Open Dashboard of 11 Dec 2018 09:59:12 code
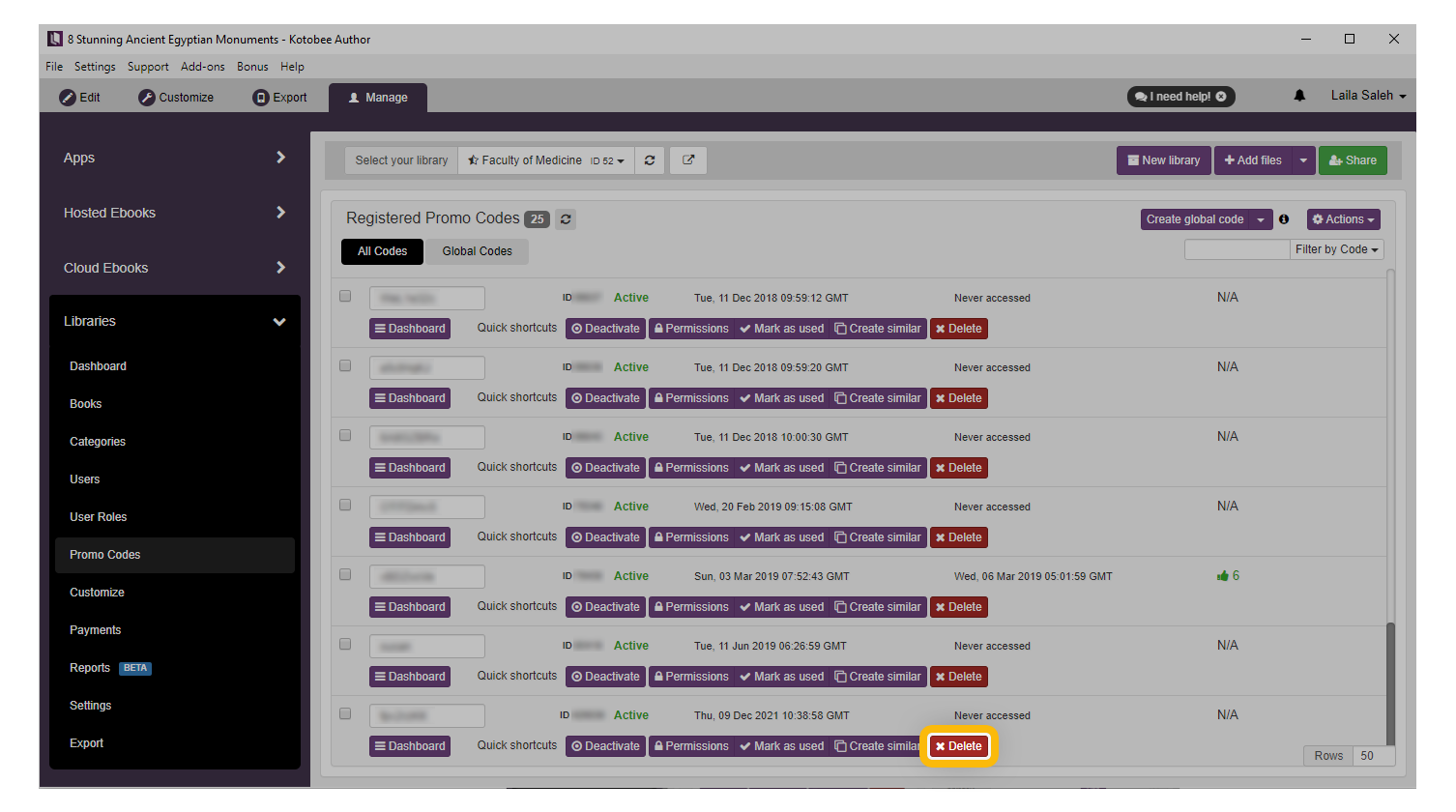 click(410, 329)
